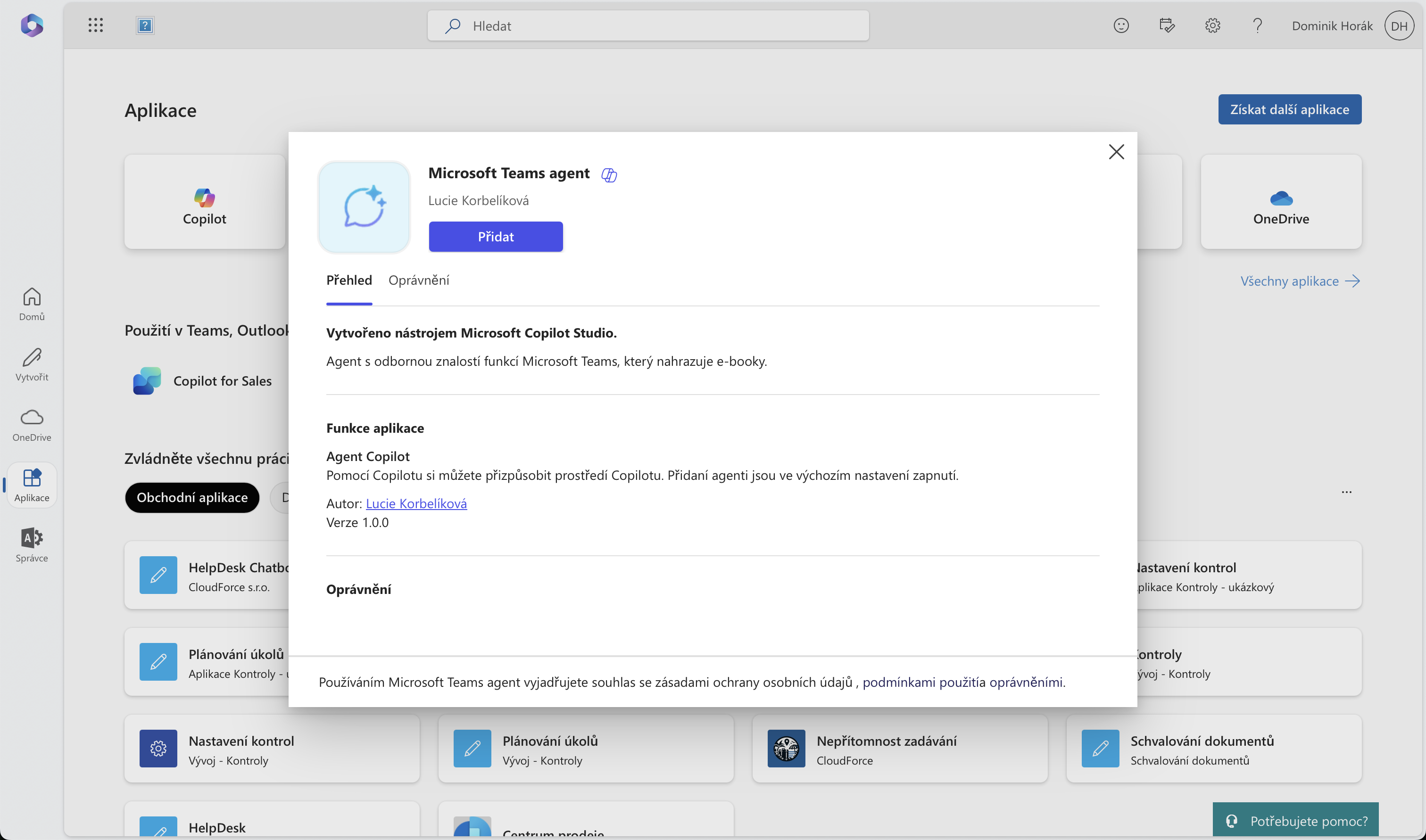The height and width of the screenshot is (840, 1426).
Task: Click the Schvalování dokumentů pencil icon
Action: (1100, 748)
